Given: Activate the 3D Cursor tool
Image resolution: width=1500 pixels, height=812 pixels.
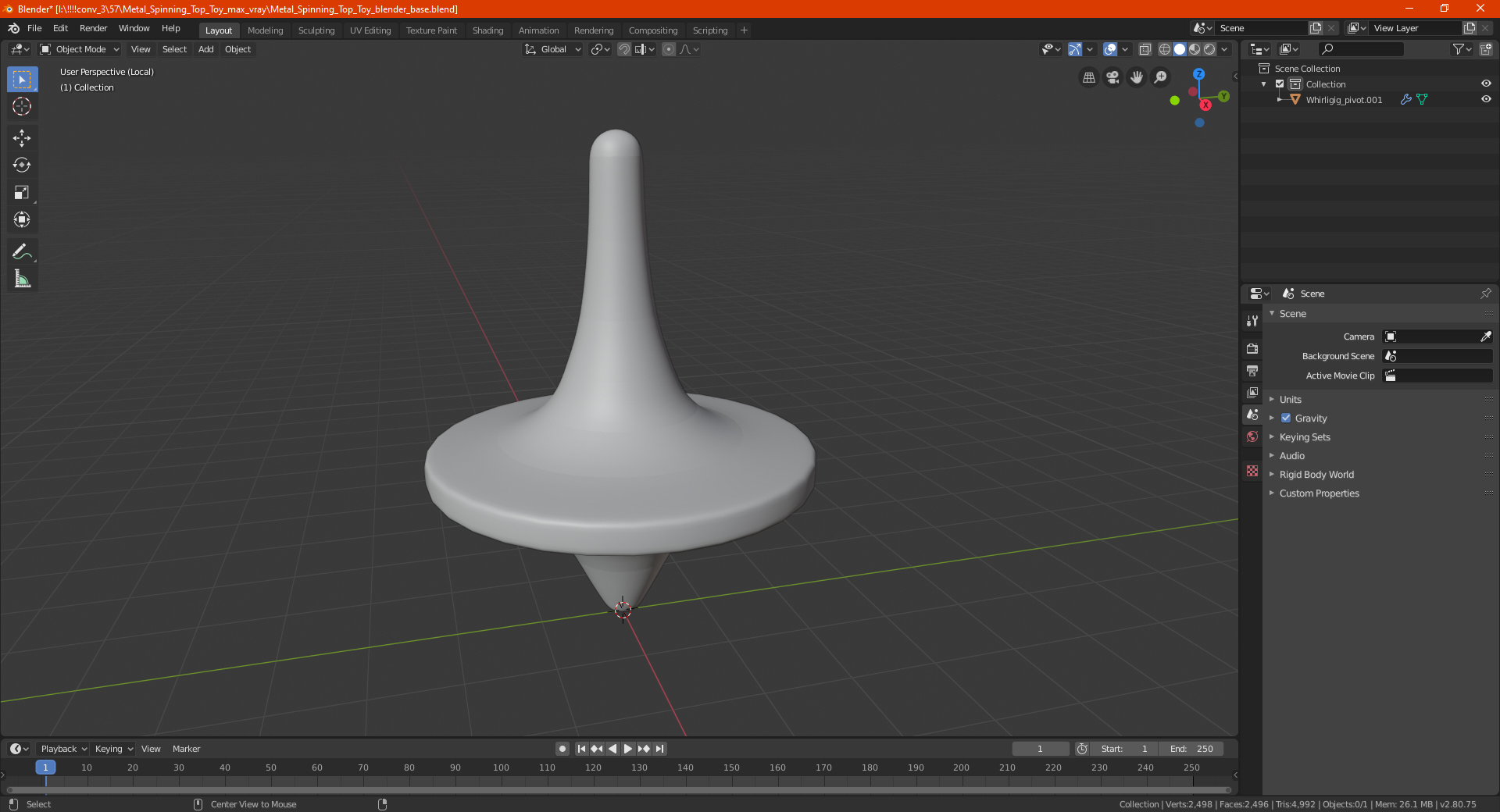Looking at the screenshot, I should tap(22, 107).
